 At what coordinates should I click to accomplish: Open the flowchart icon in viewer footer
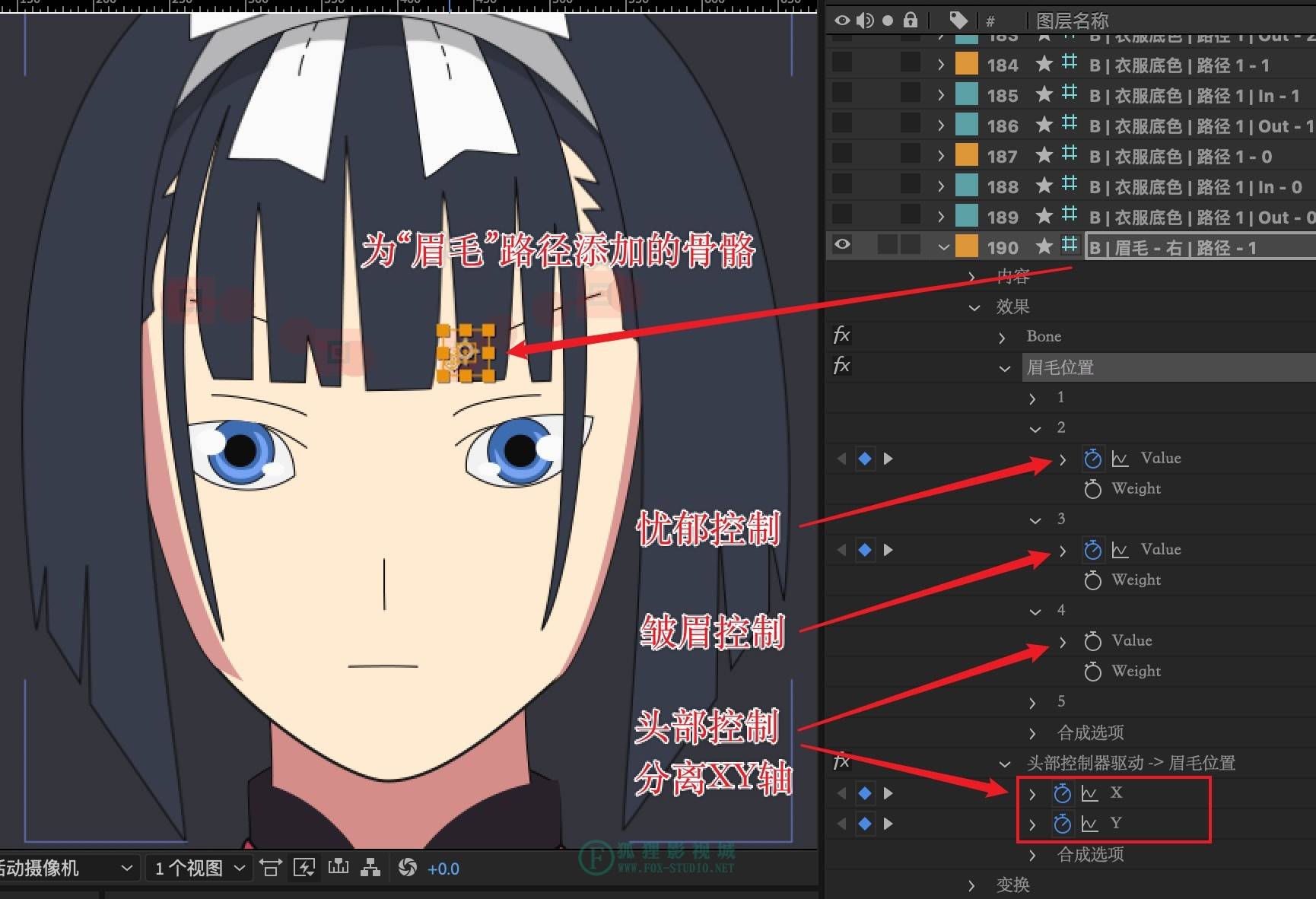pos(370,868)
